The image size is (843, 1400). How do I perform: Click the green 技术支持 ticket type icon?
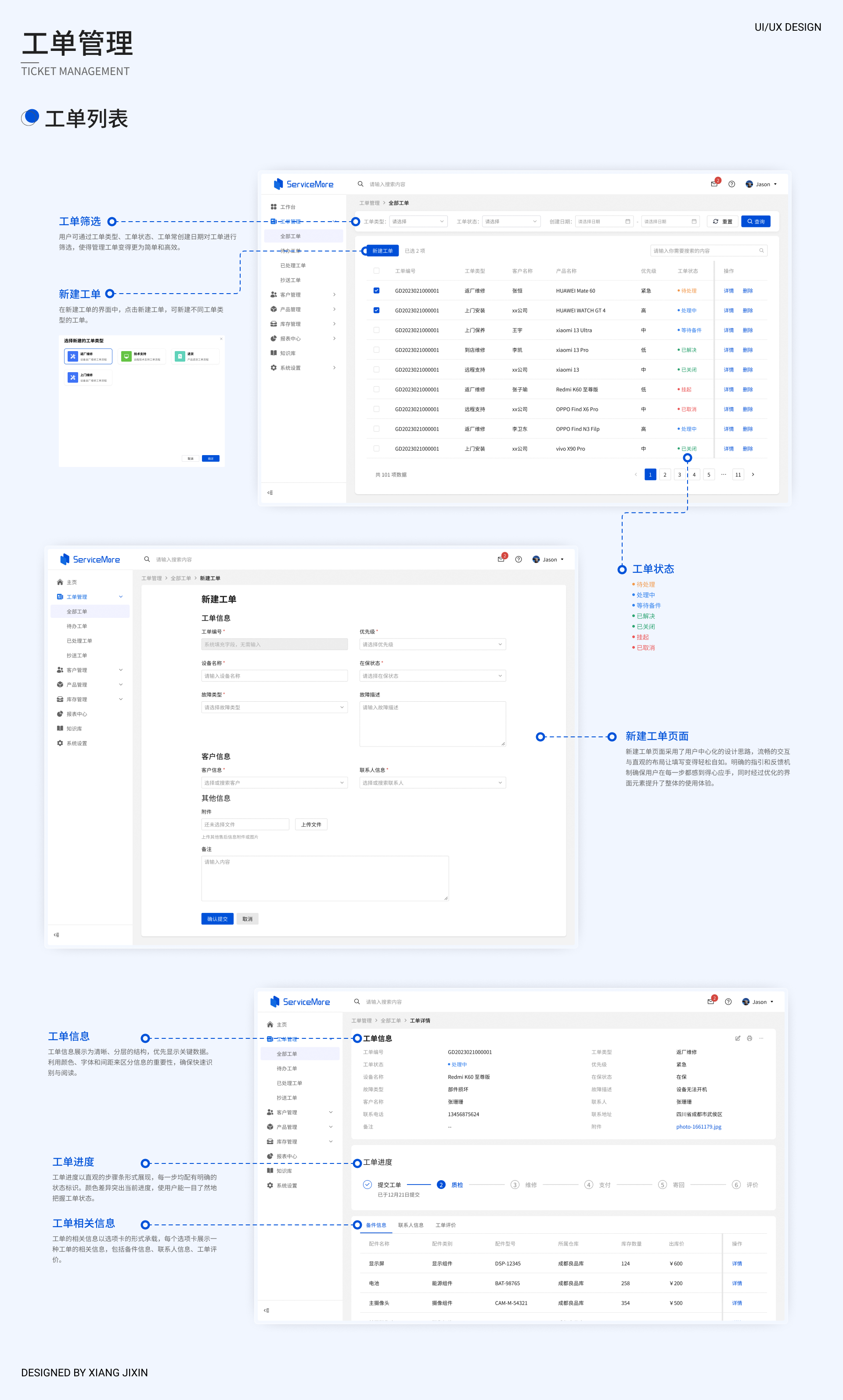127,356
